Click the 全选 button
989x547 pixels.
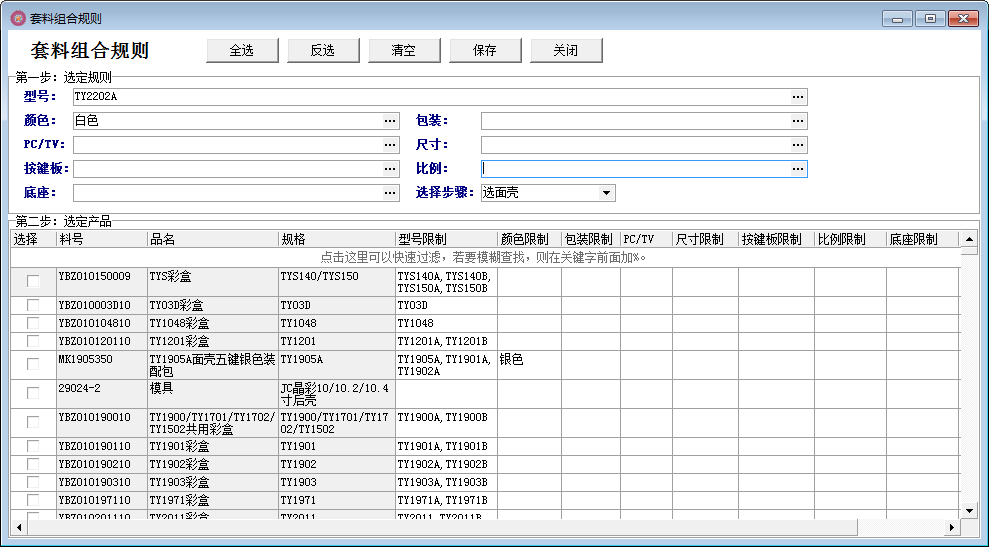[x=242, y=50]
